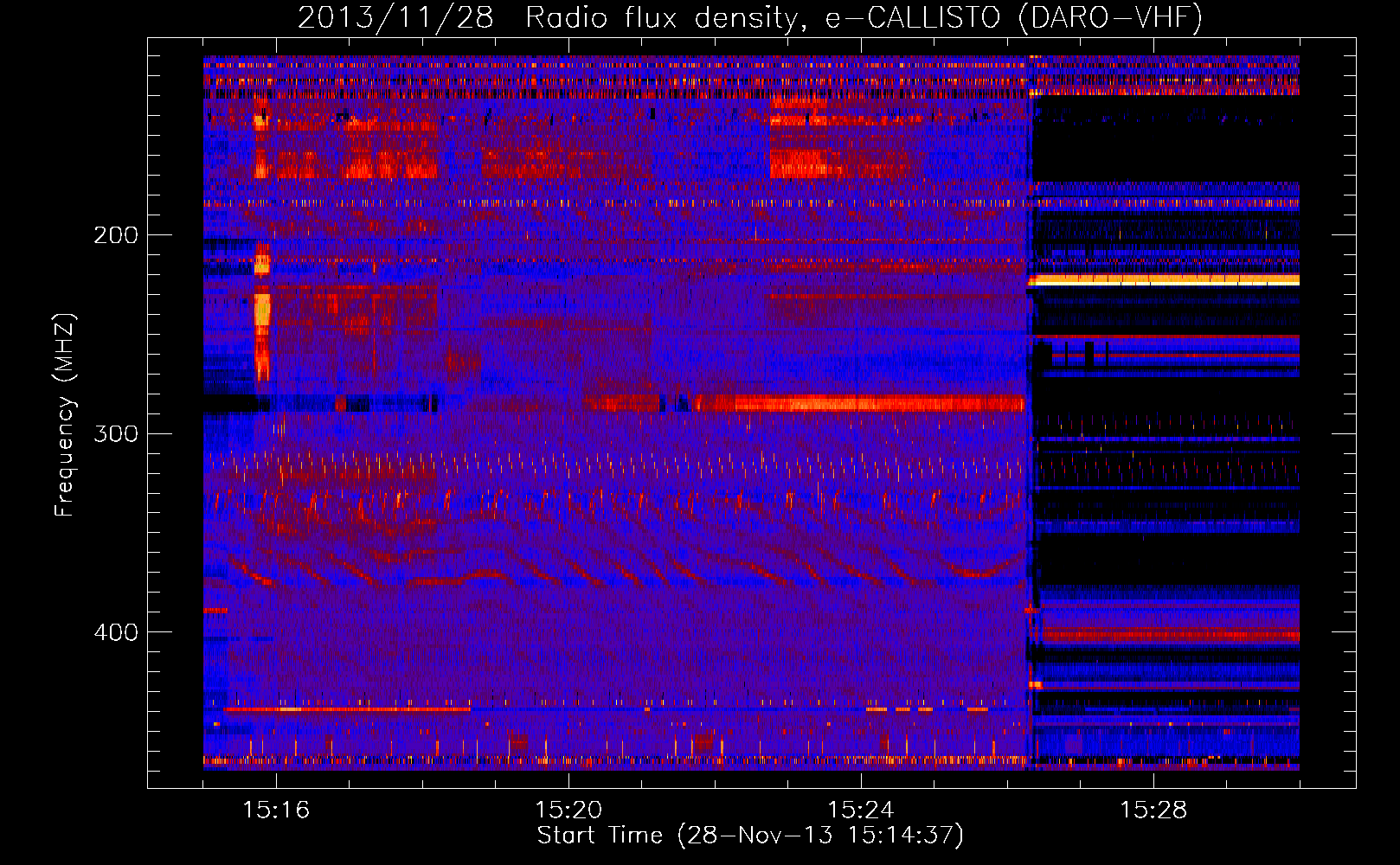This screenshot has height=865, width=1400.
Task: Click the bright yellow-white horizontal band near 220 MHz
Action: (x=1164, y=279)
